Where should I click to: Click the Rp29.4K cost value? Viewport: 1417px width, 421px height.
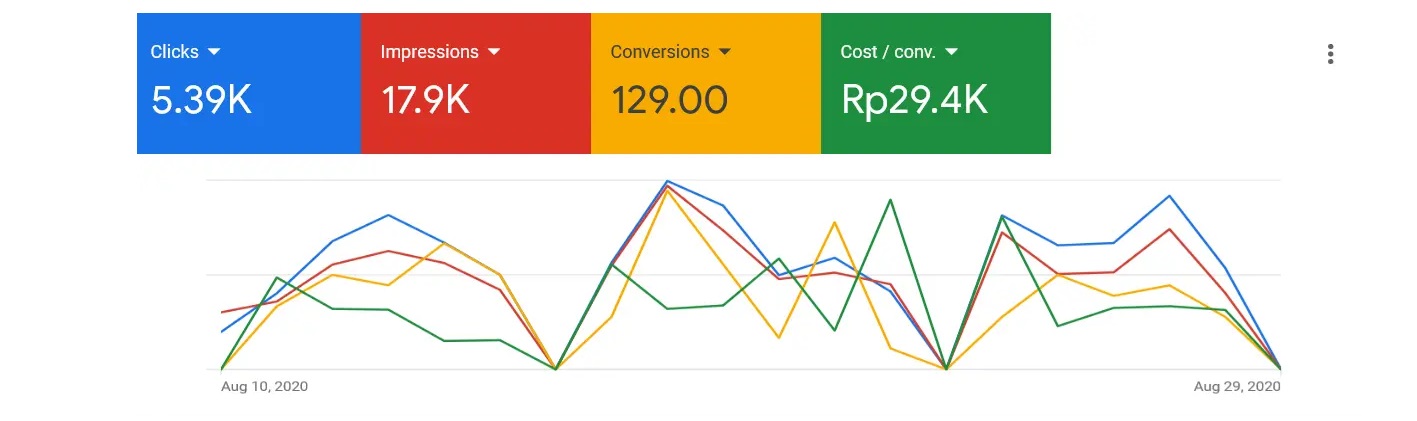tap(914, 100)
